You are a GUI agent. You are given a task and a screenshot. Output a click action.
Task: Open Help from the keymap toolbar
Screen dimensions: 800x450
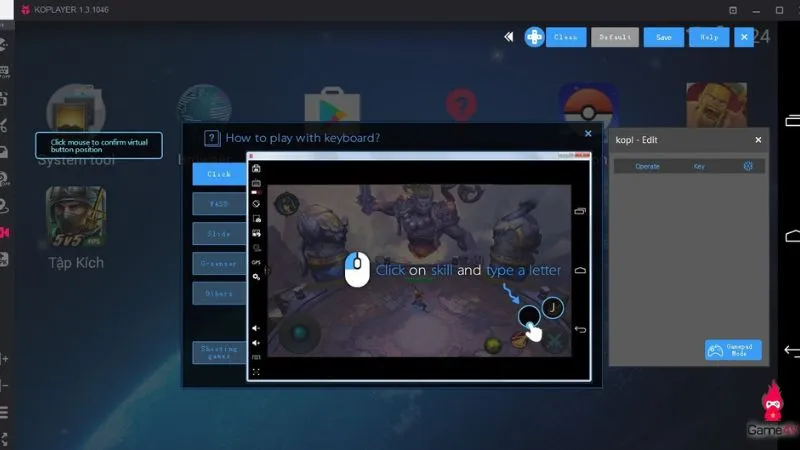(709, 37)
